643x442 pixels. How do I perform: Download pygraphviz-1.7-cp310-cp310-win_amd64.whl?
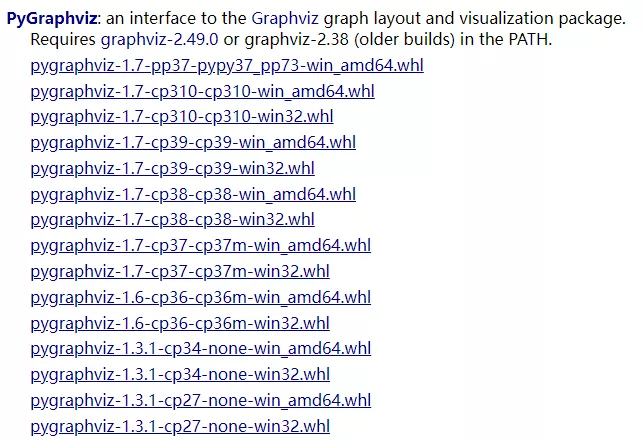[x=202, y=91]
